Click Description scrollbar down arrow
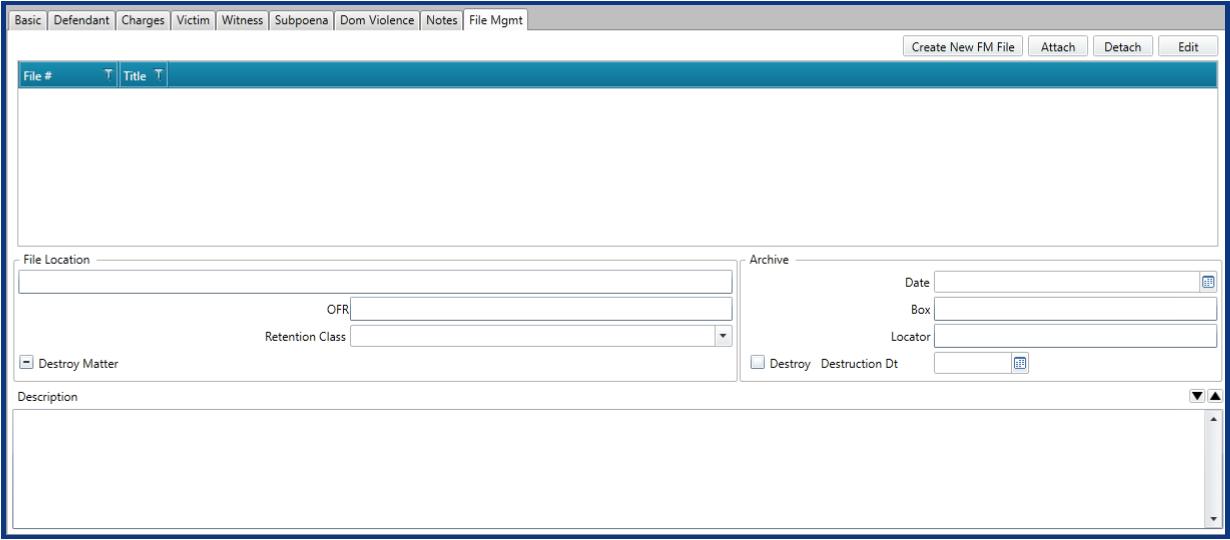The image size is (1230, 540). (x=1214, y=519)
